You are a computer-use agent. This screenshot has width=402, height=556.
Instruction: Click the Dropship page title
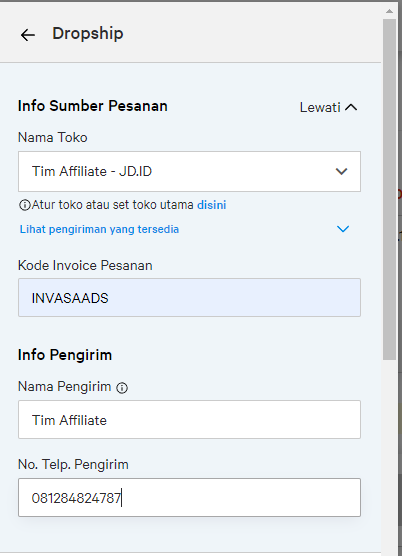tap(88, 34)
